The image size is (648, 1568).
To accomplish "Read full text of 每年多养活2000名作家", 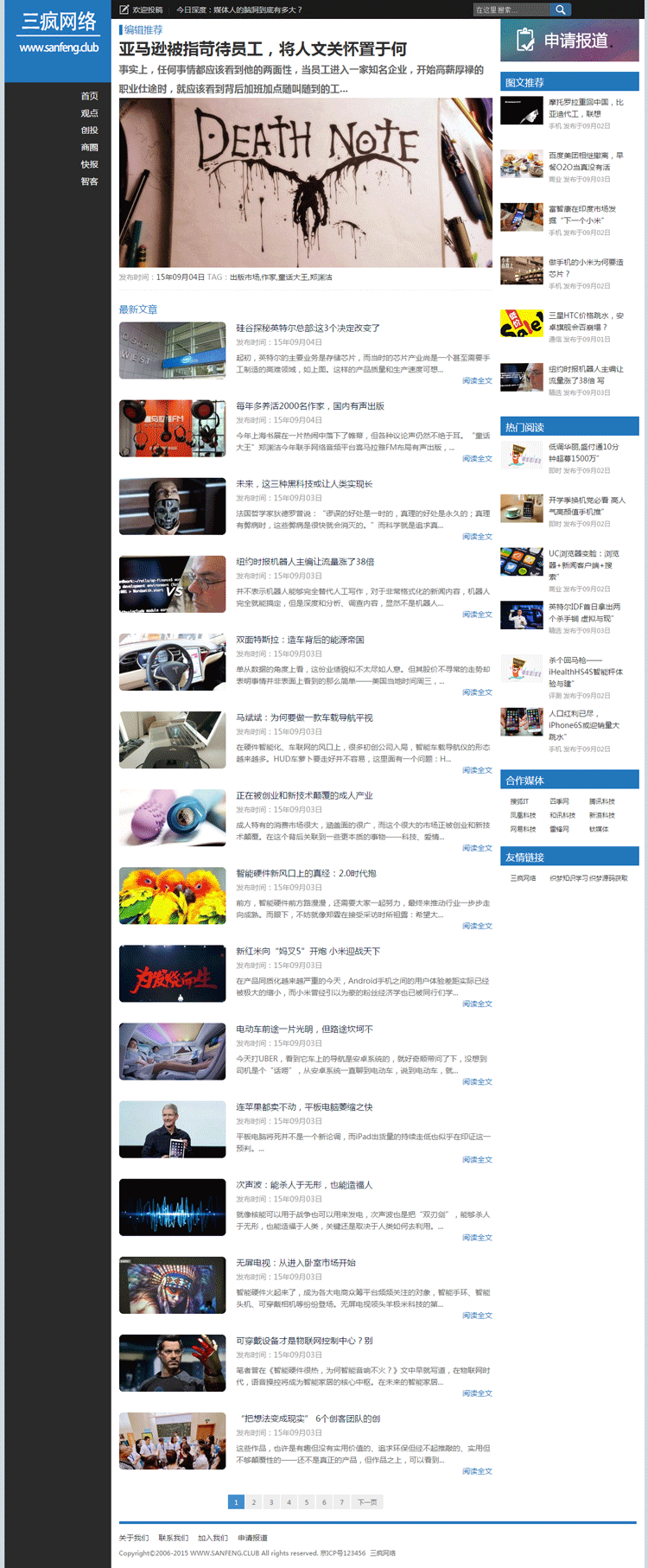I will click(477, 459).
